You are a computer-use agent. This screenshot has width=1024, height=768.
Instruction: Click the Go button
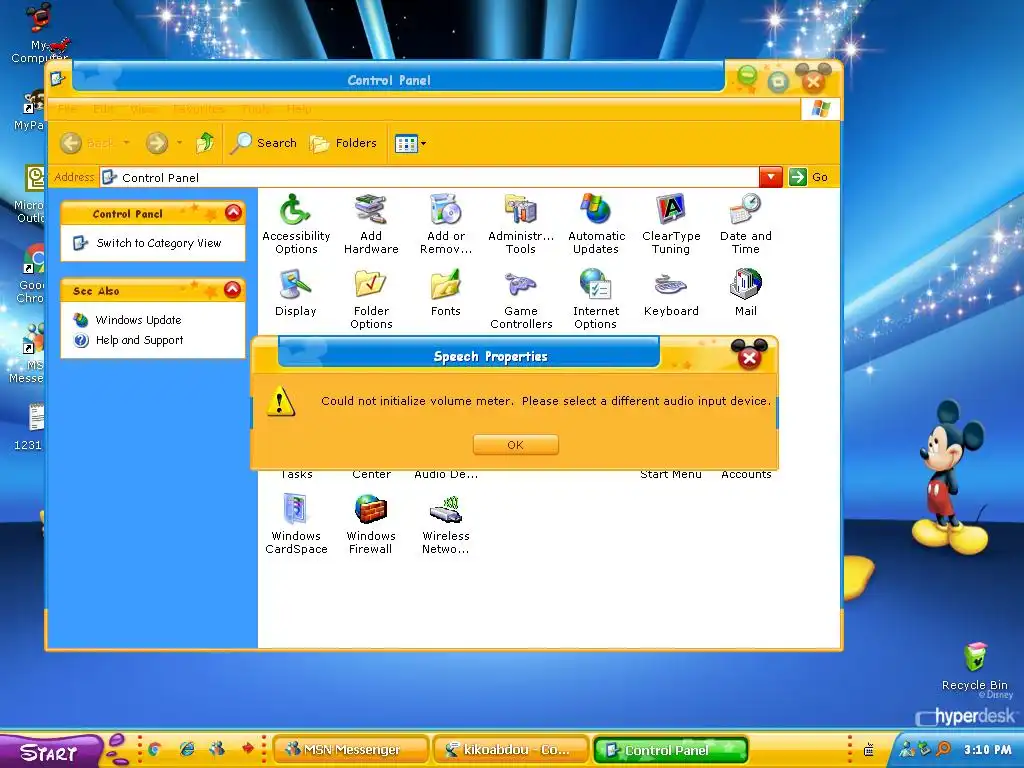808,177
